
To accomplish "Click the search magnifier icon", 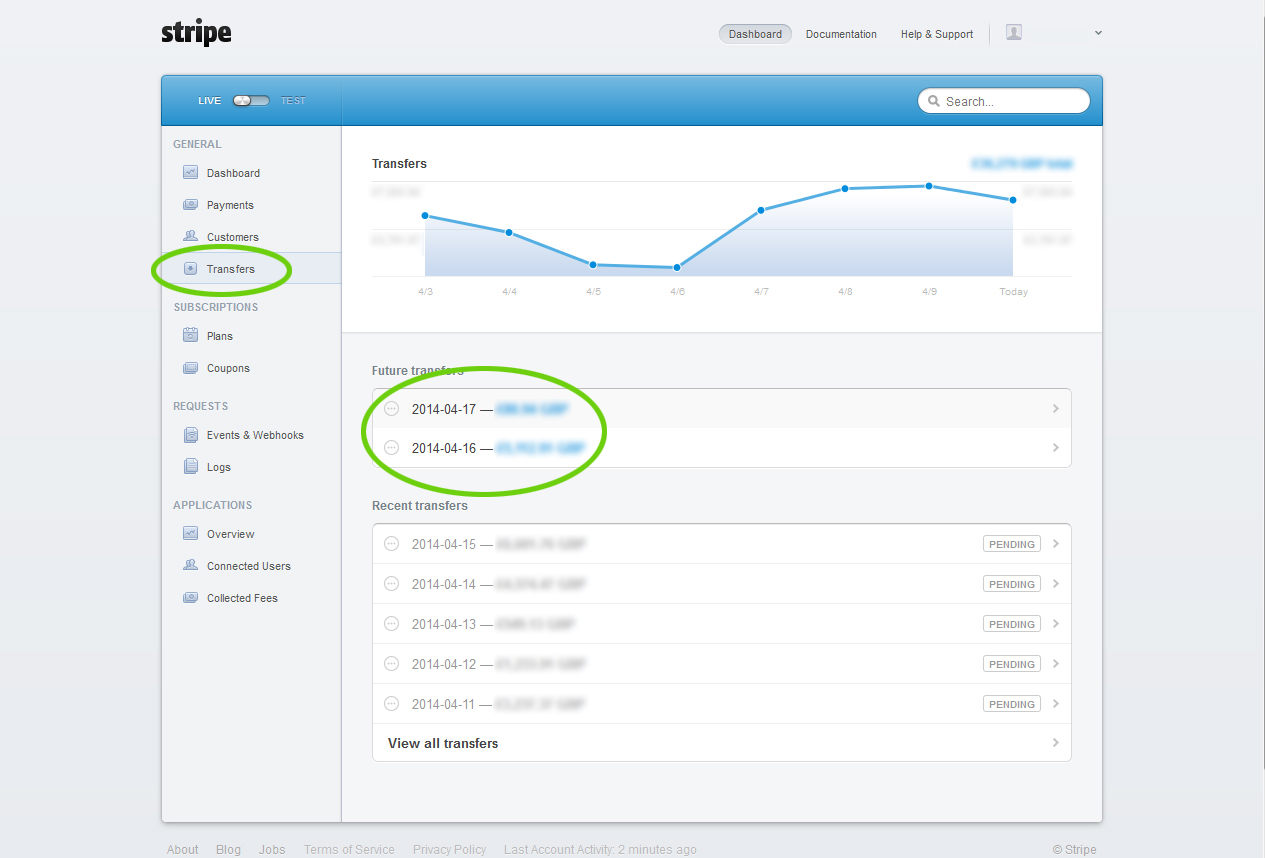I will [x=934, y=101].
